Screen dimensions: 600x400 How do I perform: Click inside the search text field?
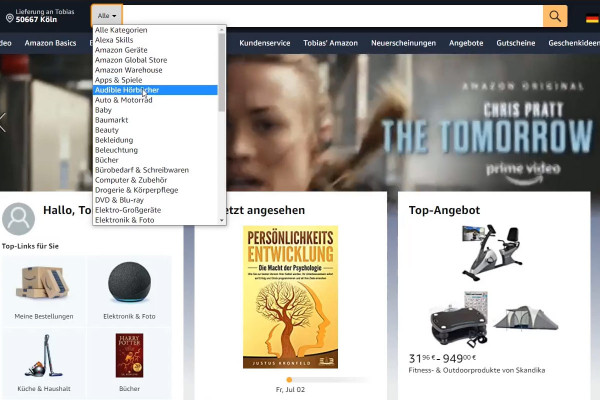point(333,16)
